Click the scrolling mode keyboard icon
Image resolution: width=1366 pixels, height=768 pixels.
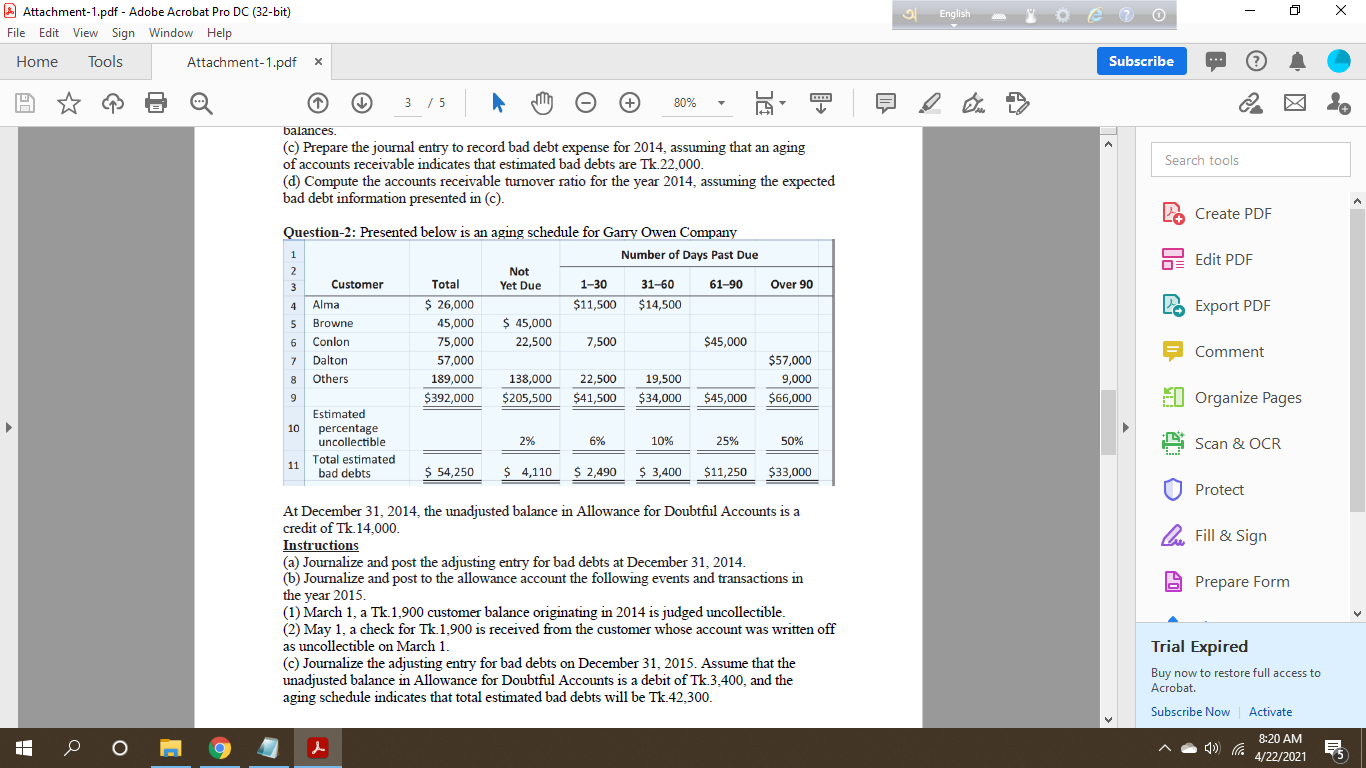pos(822,103)
